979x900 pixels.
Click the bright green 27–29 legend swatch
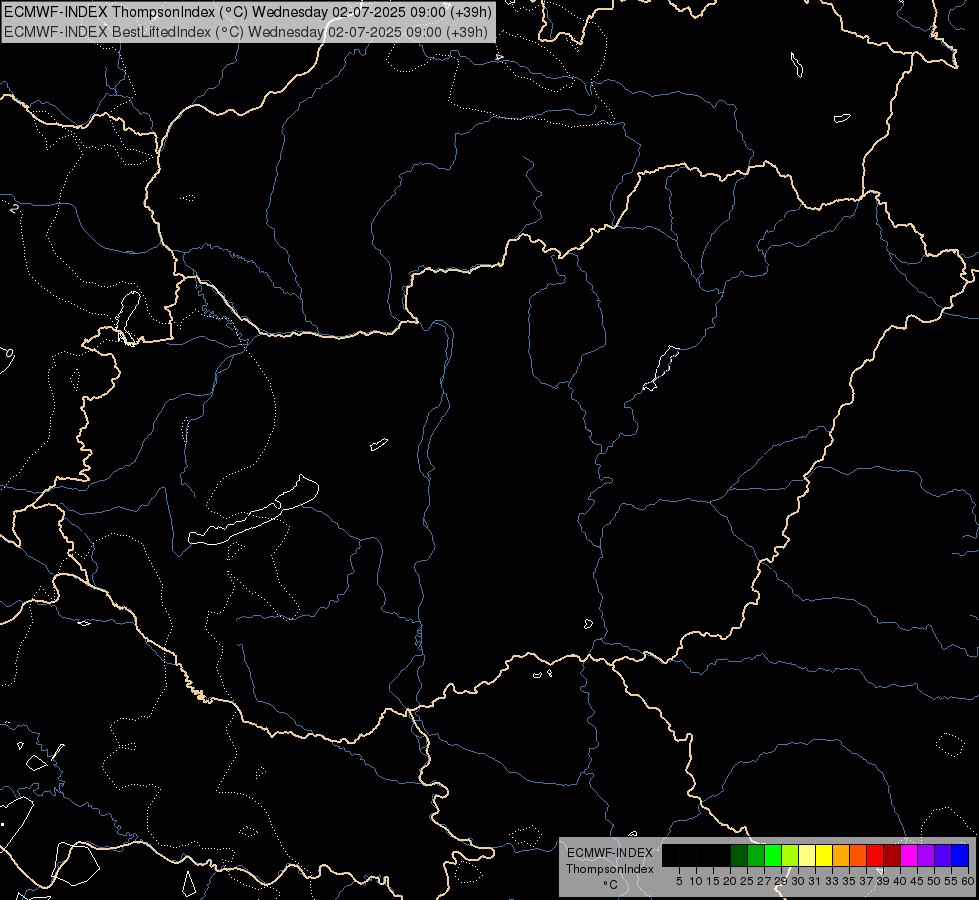[x=773, y=855]
